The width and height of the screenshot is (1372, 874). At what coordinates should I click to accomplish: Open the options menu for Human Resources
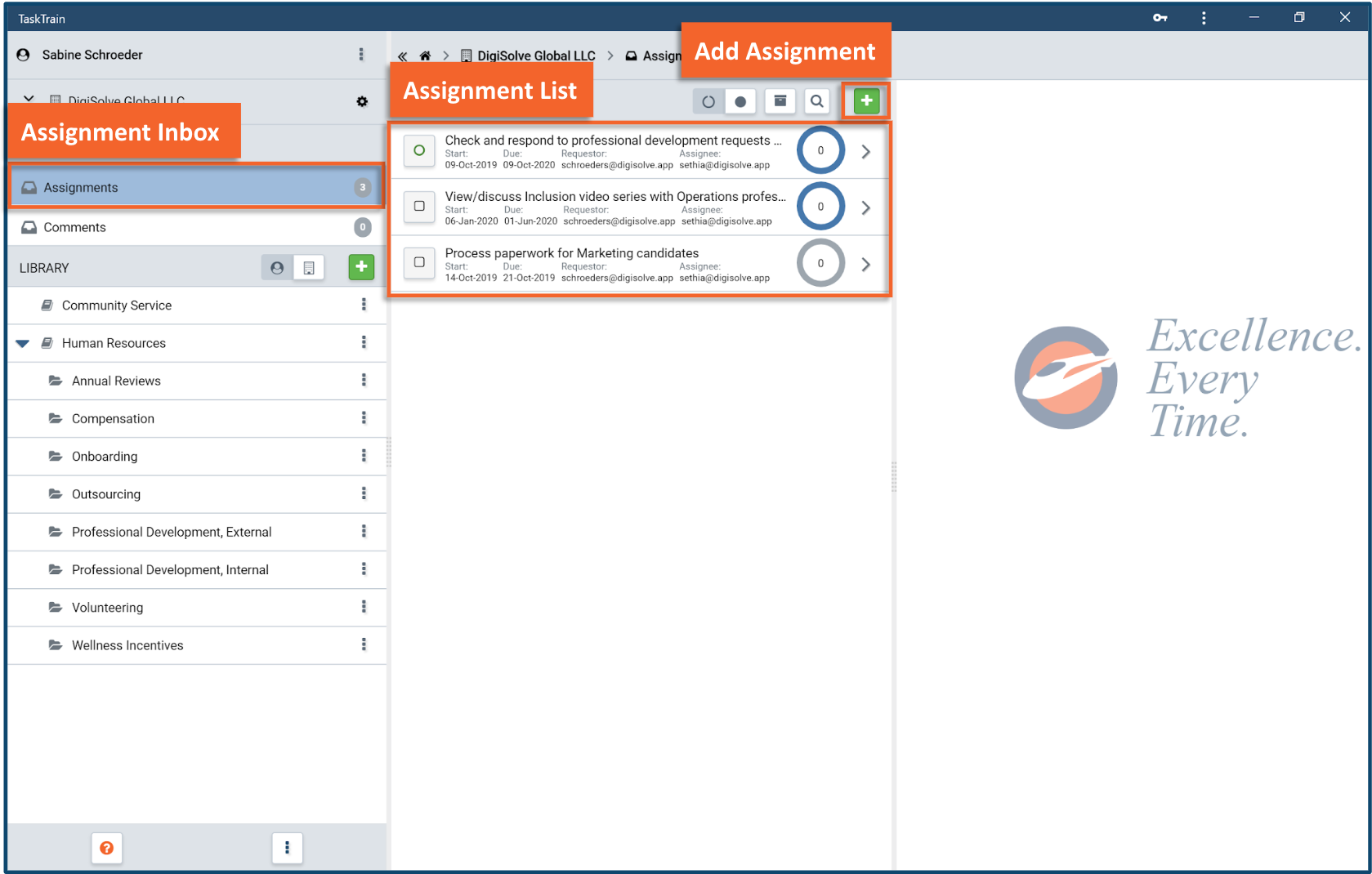pyautogui.click(x=364, y=342)
